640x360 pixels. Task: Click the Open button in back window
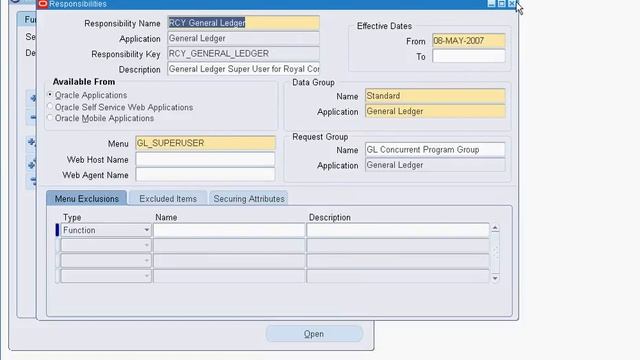click(x=314, y=334)
